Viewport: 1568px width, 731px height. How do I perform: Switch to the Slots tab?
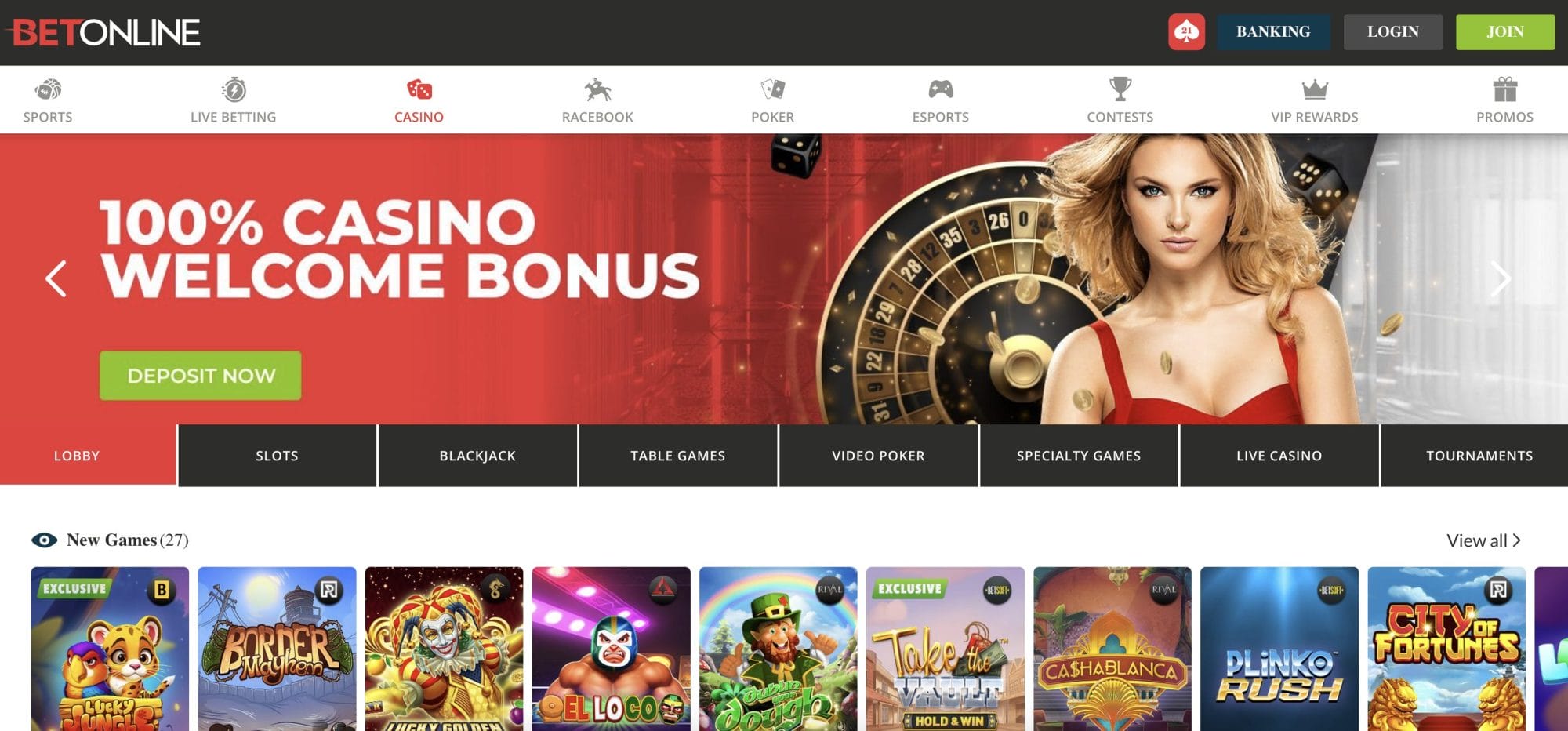pyautogui.click(x=277, y=456)
